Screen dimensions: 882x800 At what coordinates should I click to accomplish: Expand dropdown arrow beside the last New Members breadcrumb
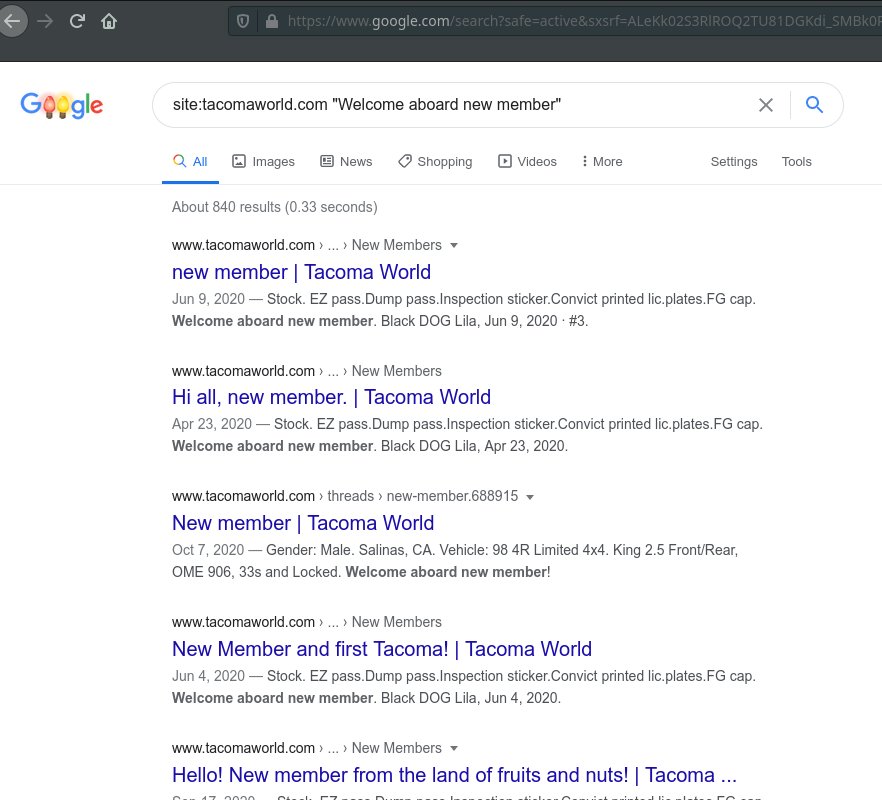pyautogui.click(x=454, y=748)
